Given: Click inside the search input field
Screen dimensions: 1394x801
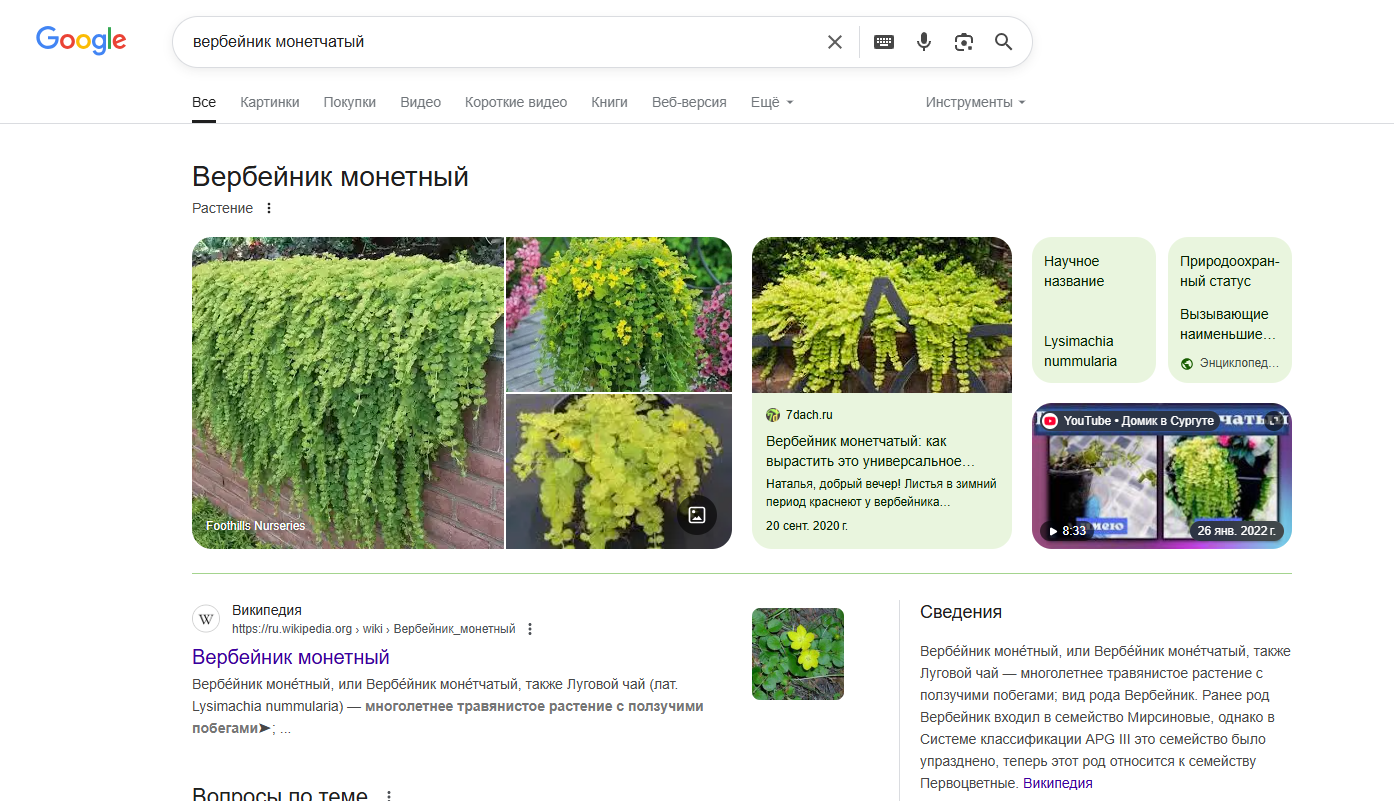Looking at the screenshot, I should [x=500, y=42].
